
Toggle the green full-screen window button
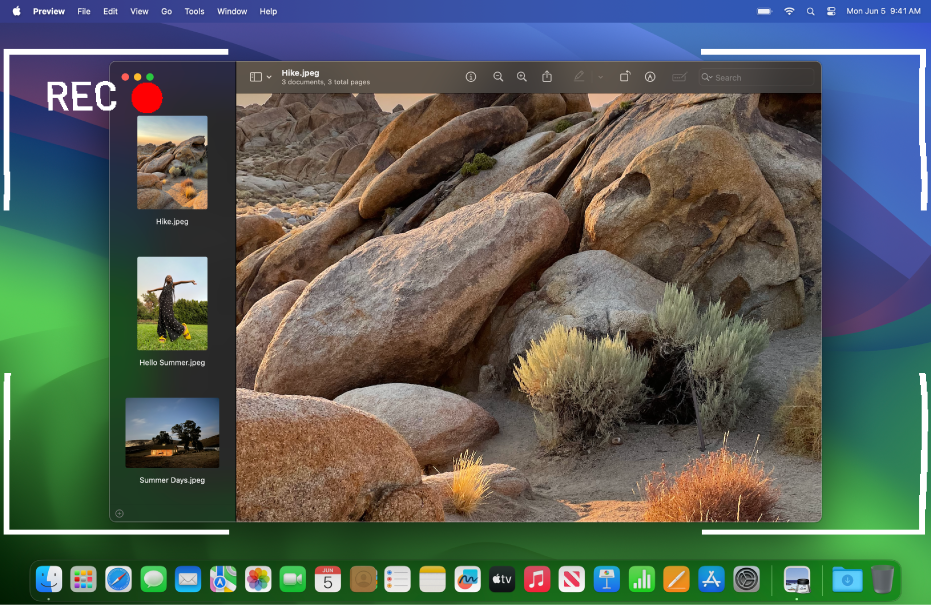pos(148,75)
